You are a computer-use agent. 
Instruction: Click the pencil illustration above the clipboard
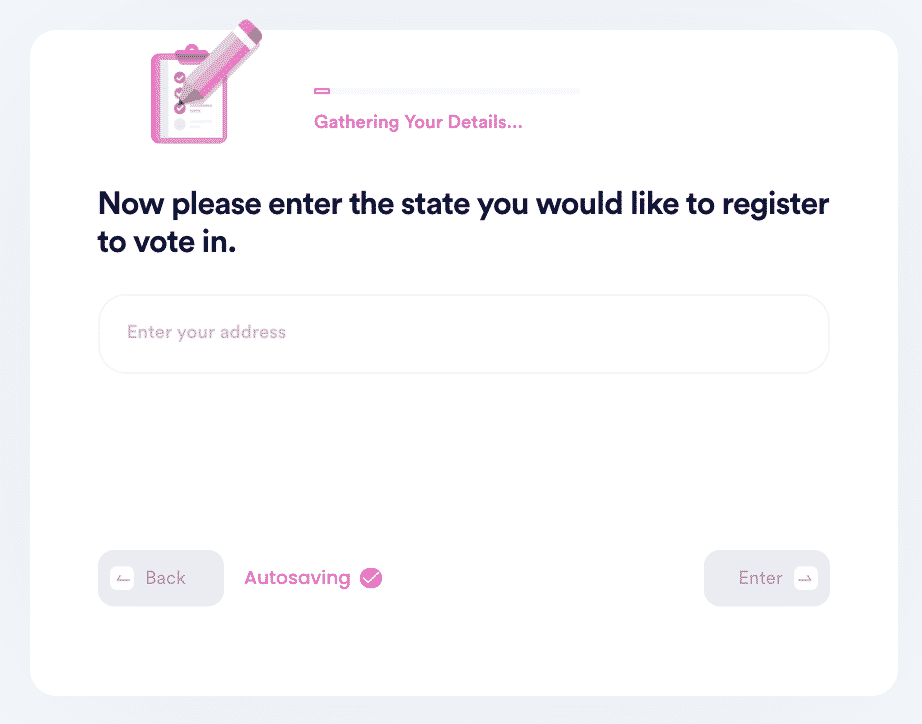tap(221, 62)
